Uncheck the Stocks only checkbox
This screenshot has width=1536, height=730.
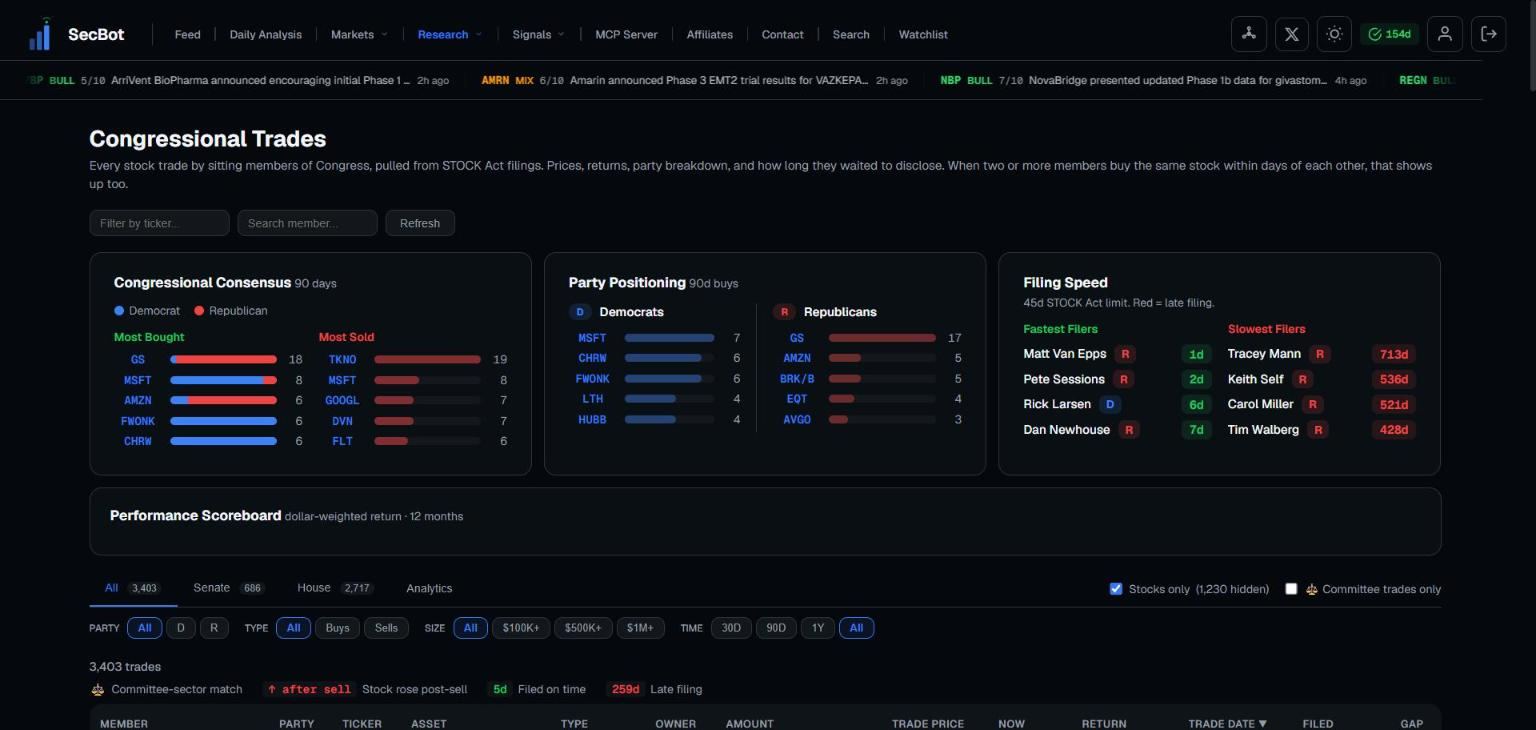point(1116,589)
